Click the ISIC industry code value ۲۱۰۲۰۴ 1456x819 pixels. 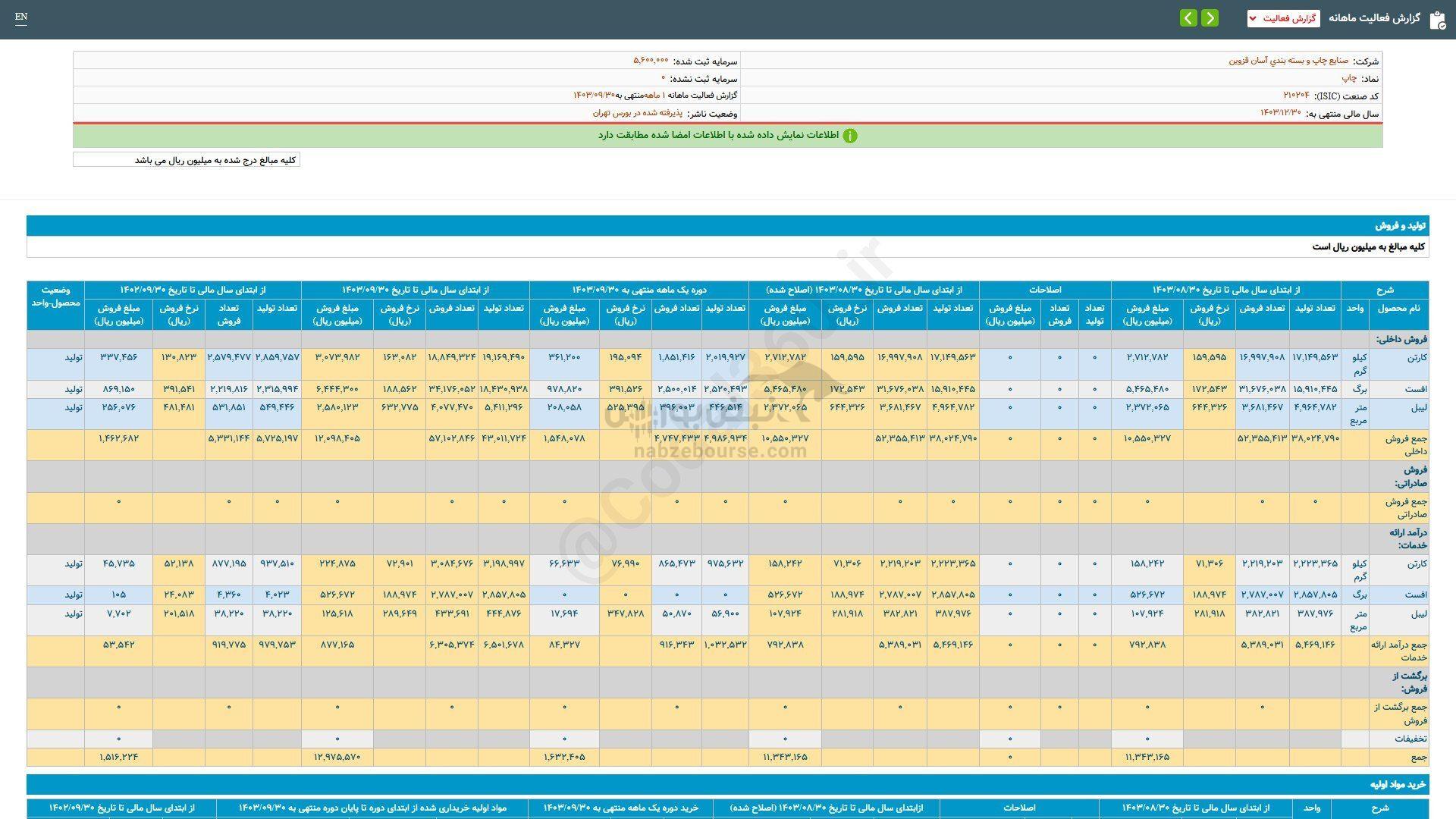(x=1296, y=96)
